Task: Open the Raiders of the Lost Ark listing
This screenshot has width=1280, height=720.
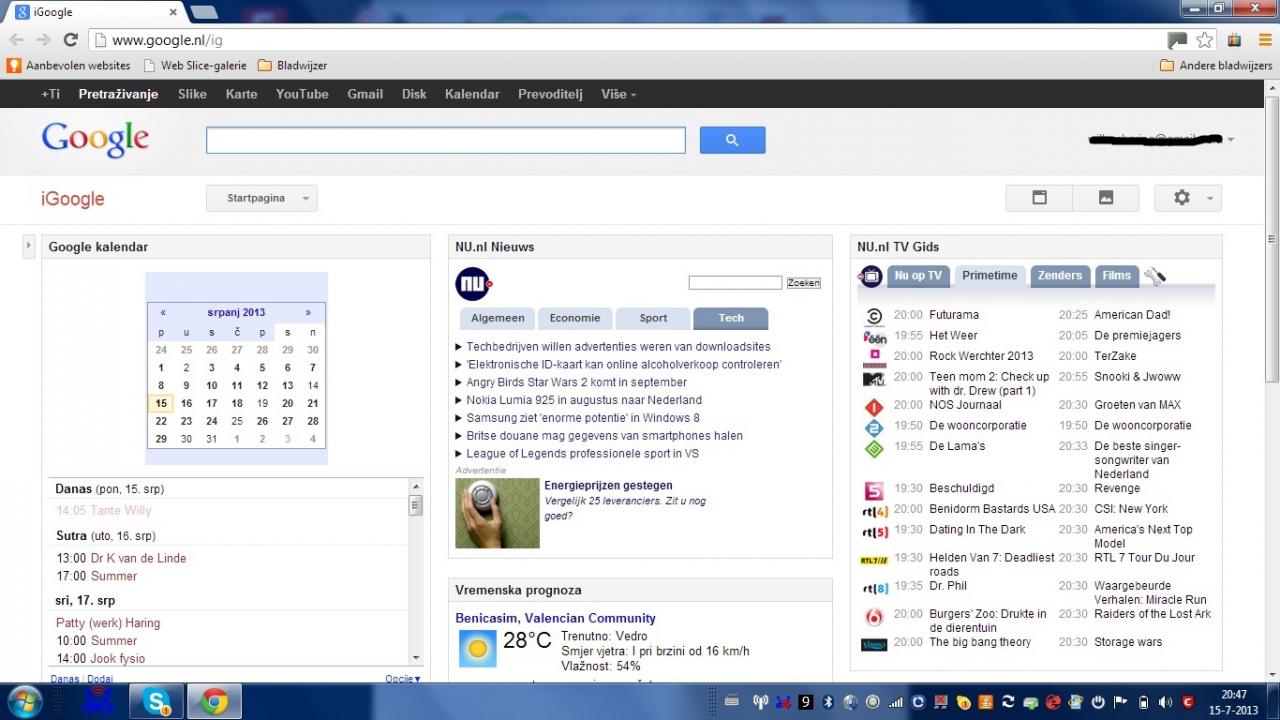Action: (1152, 614)
